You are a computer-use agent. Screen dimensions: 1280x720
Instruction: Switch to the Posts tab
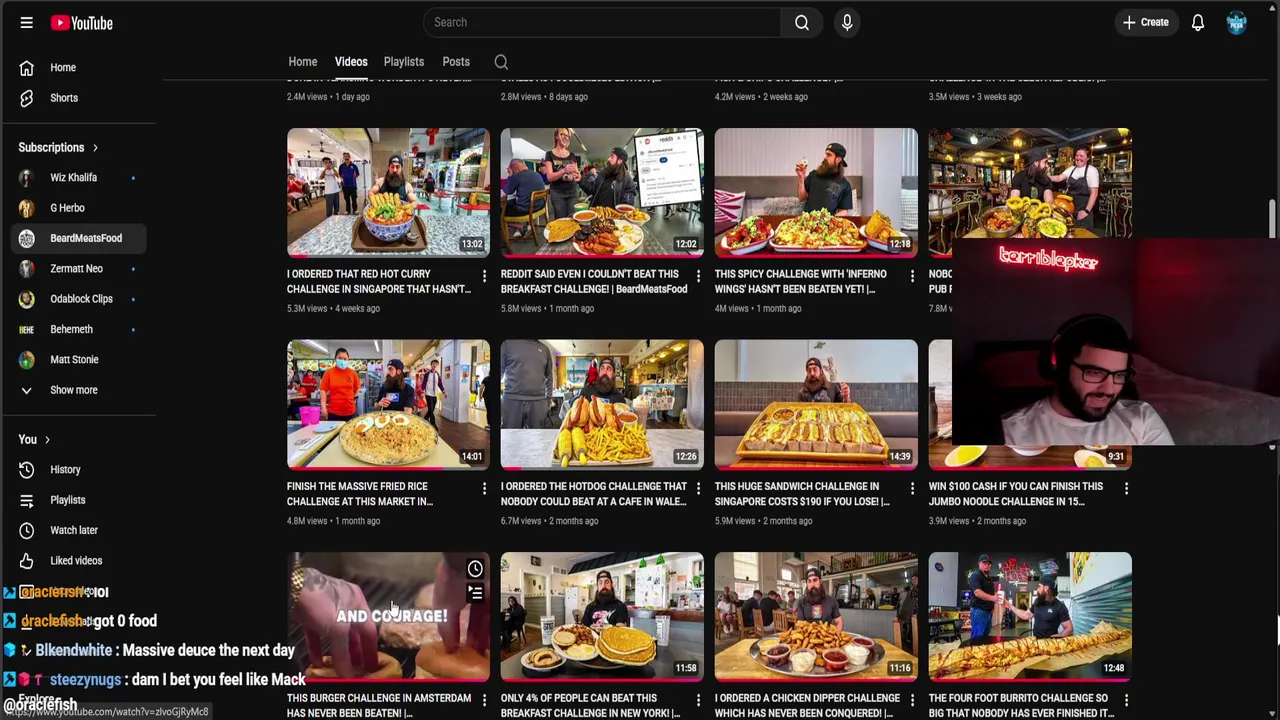[x=456, y=62]
